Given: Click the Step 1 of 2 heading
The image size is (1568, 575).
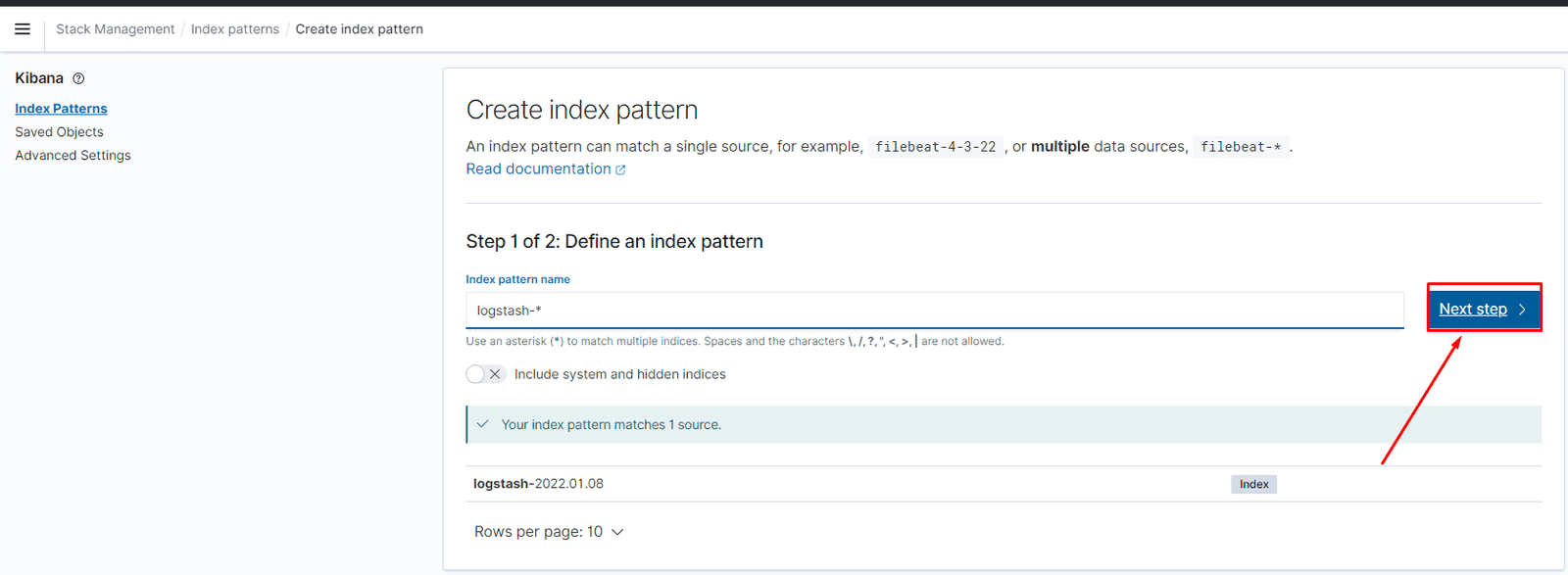Looking at the screenshot, I should (614, 241).
